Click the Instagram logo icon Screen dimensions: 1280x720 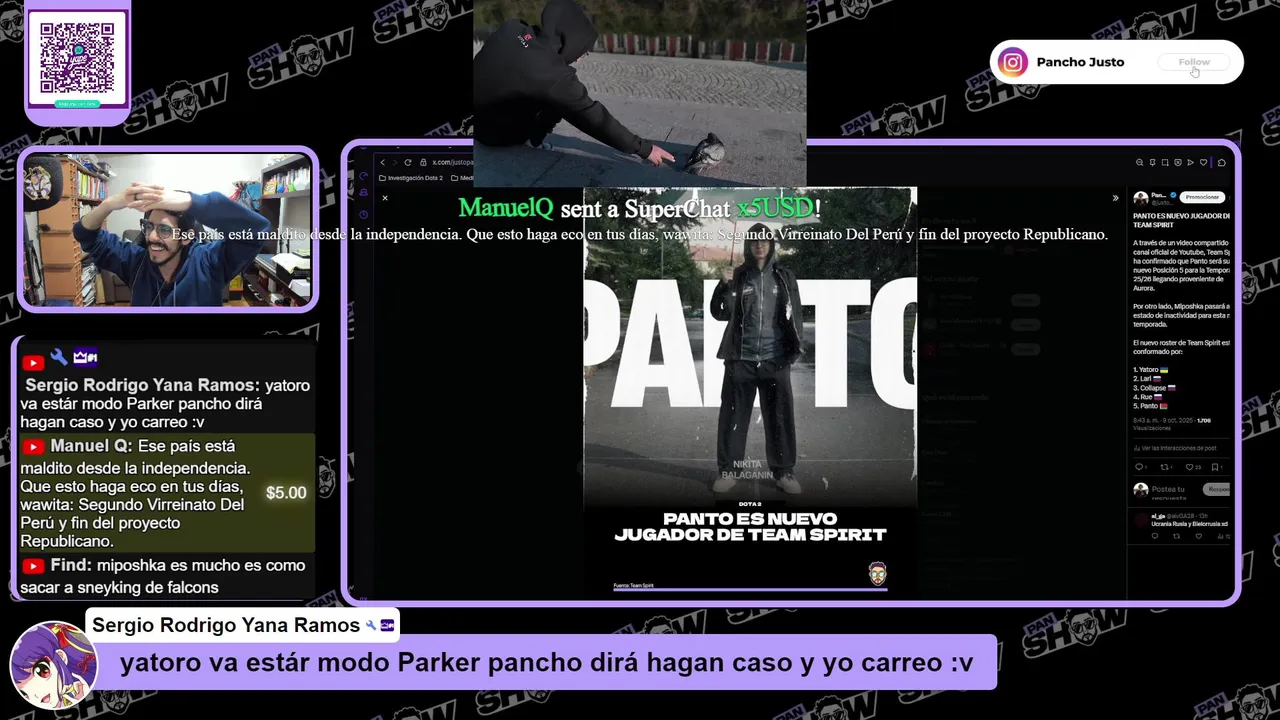(1012, 62)
